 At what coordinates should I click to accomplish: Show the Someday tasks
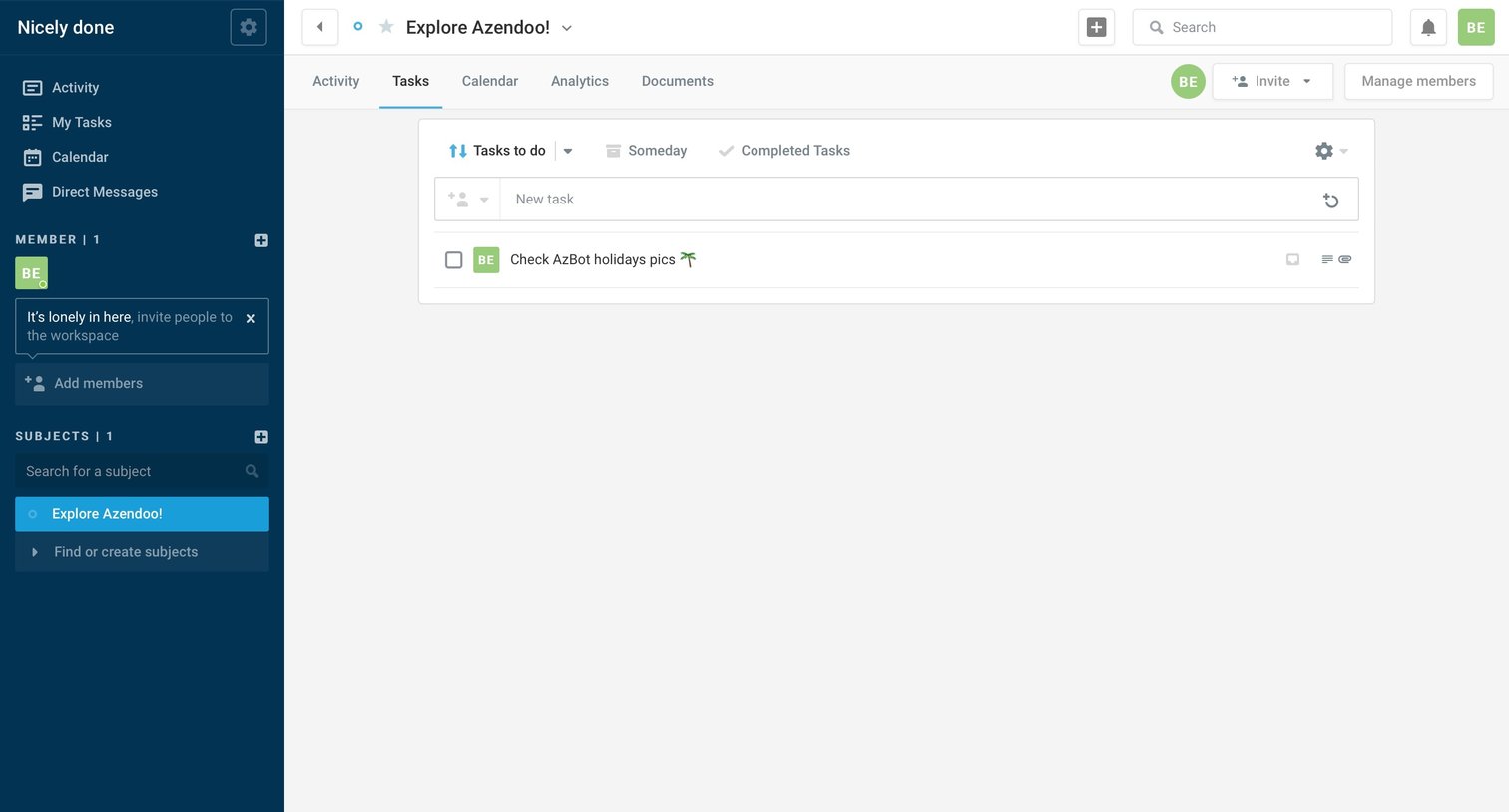(646, 151)
